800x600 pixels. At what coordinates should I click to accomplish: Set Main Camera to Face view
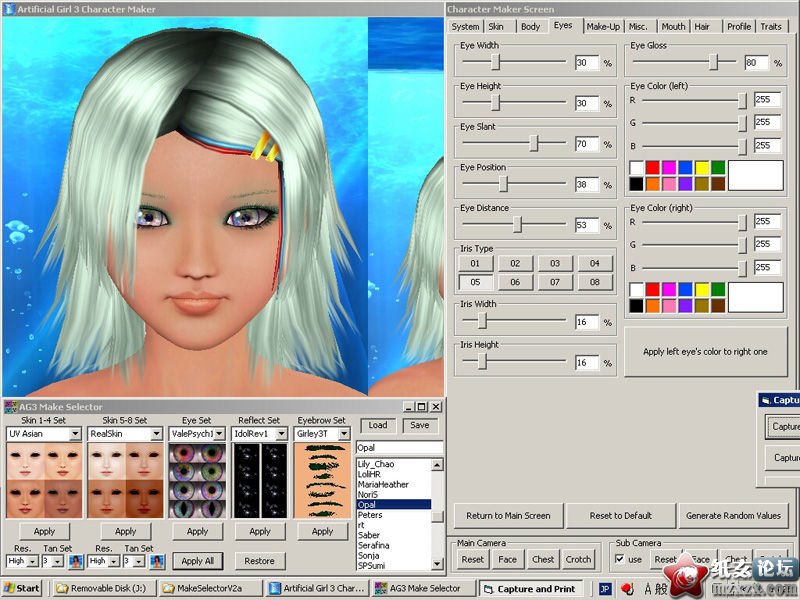508,560
